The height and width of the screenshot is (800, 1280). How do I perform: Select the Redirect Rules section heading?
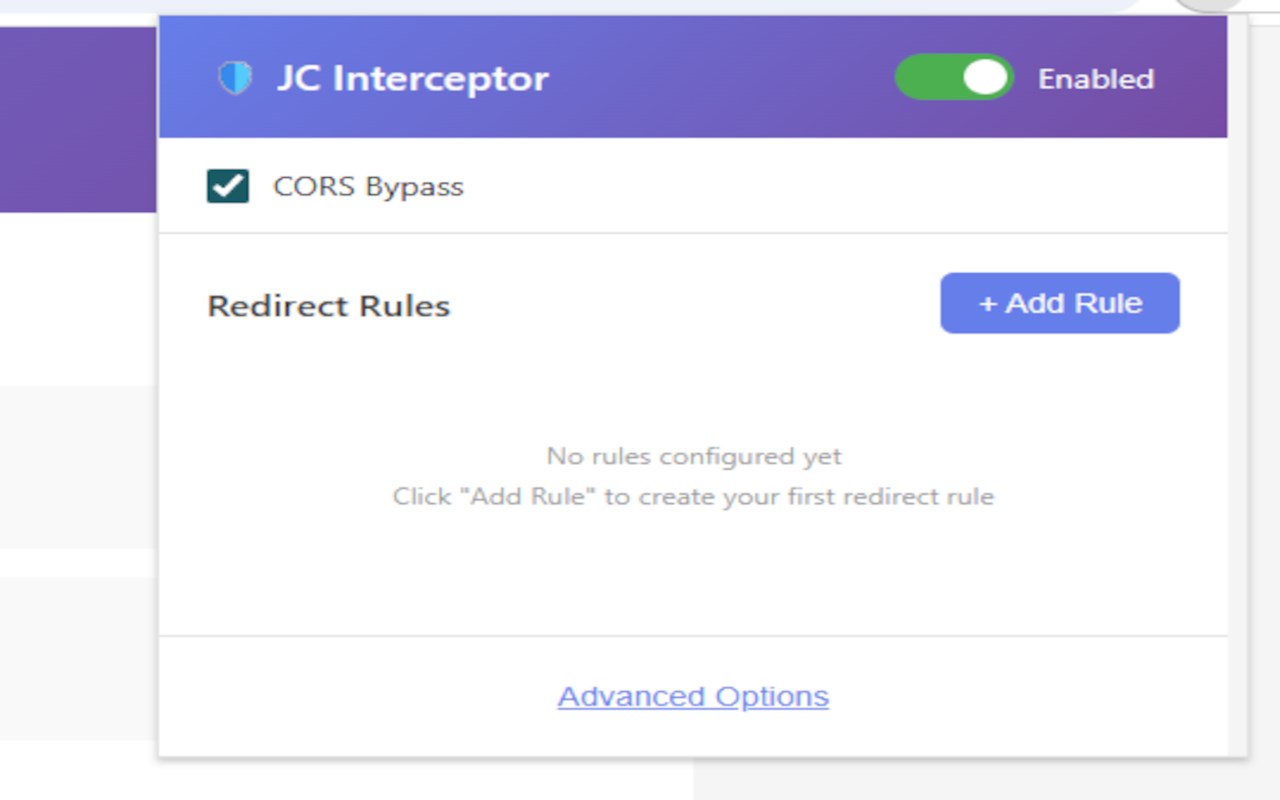tap(328, 306)
